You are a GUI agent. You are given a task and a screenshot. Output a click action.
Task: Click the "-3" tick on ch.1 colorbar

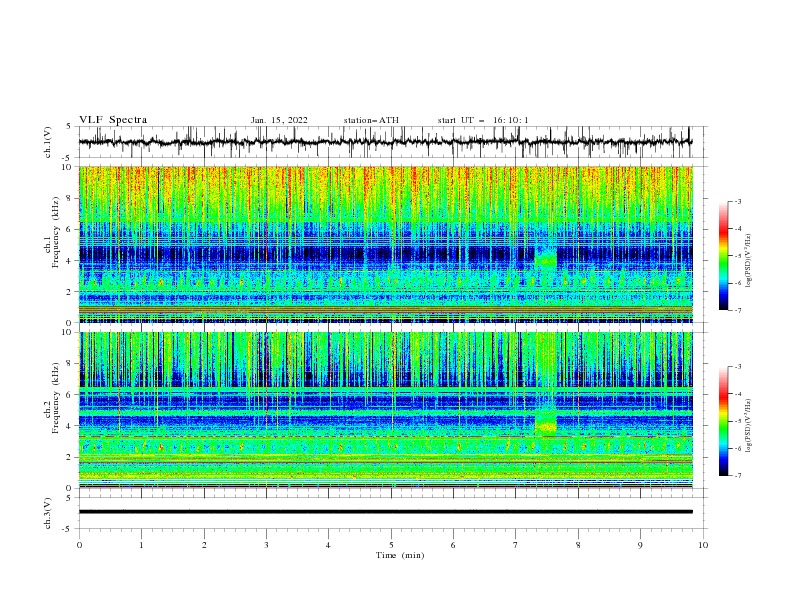(x=738, y=201)
